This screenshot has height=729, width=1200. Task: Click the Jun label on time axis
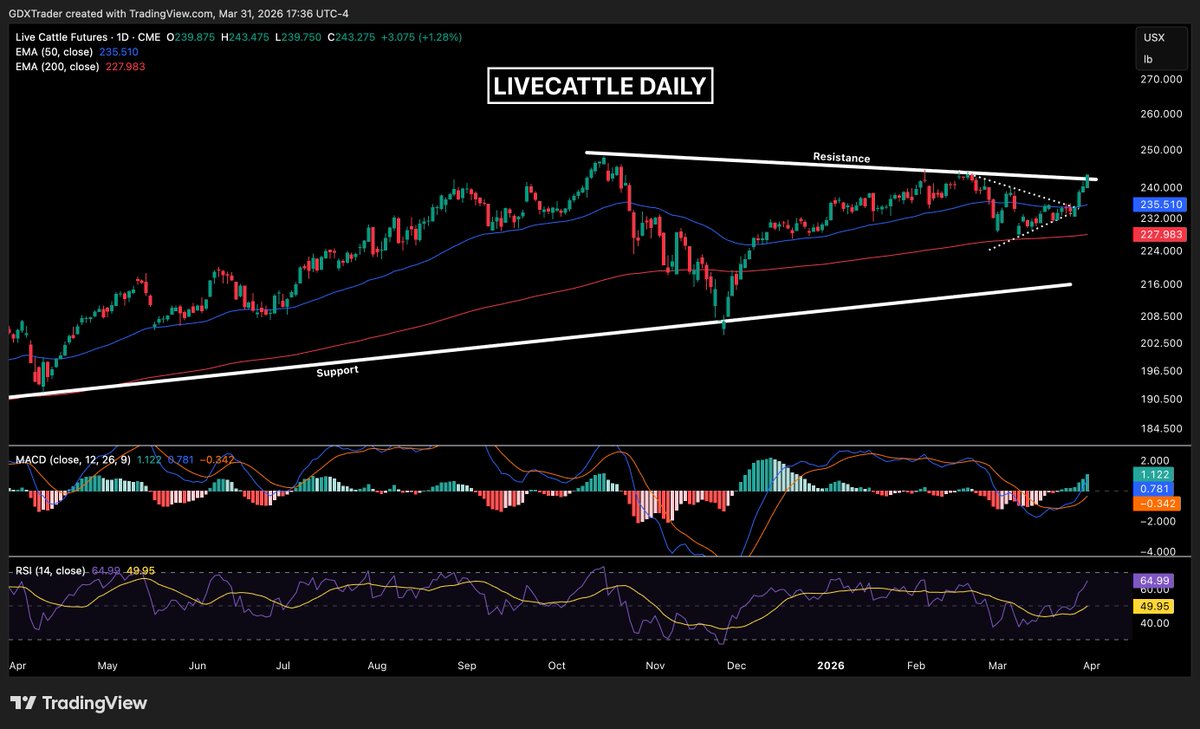point(198,664)
